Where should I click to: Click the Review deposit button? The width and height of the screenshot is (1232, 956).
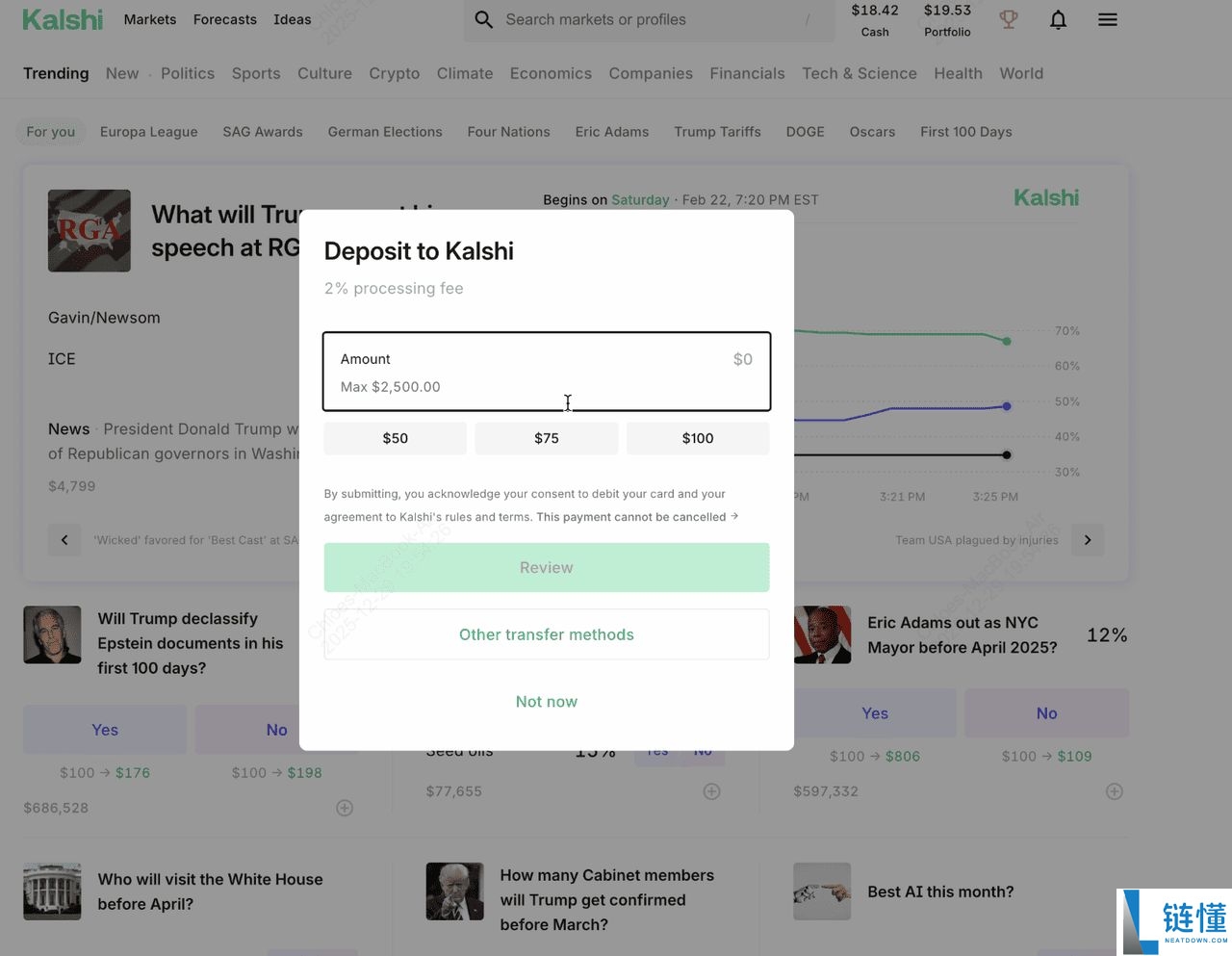coord(547,568)
